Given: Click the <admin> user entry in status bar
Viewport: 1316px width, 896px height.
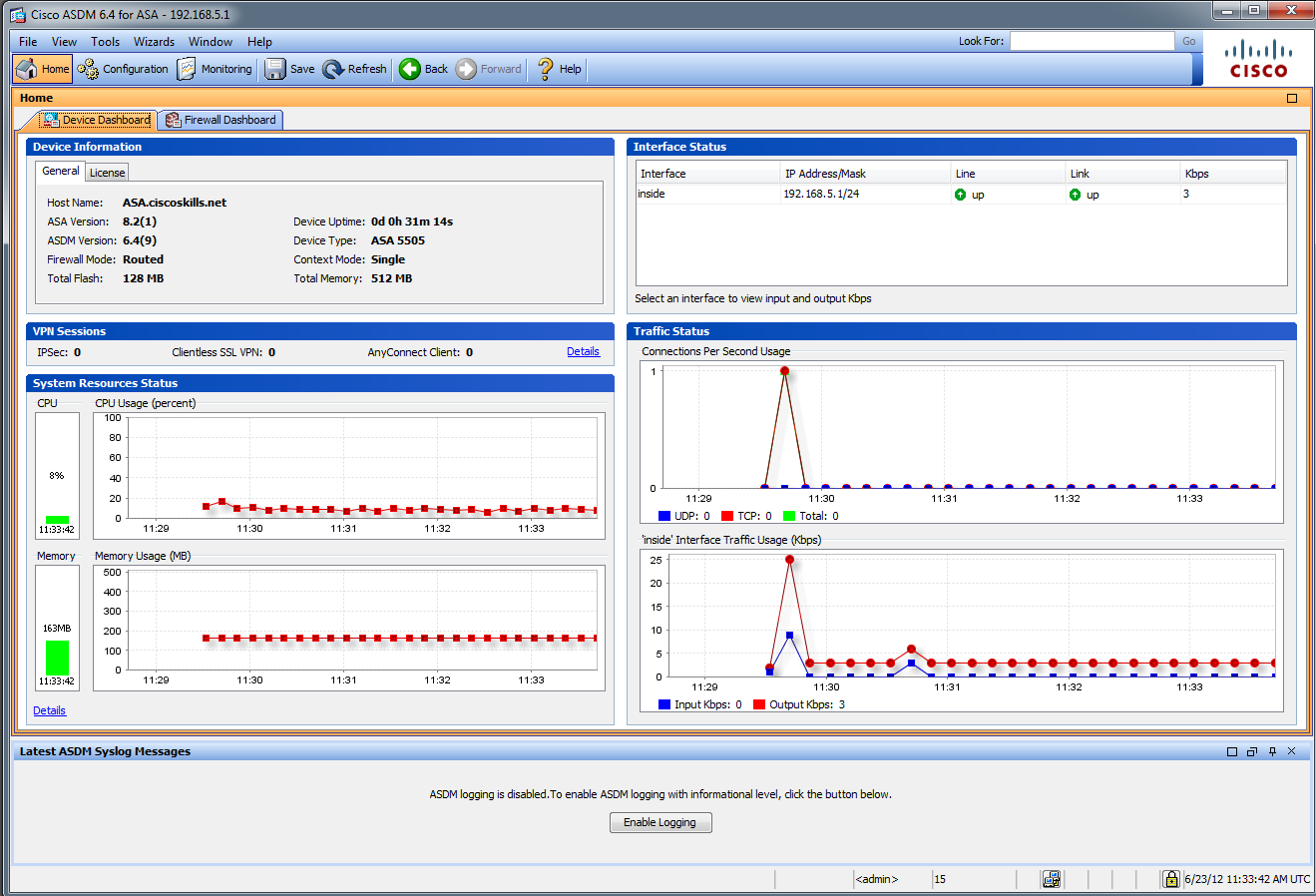Looking at the screenshot, I should pos(877,879).
